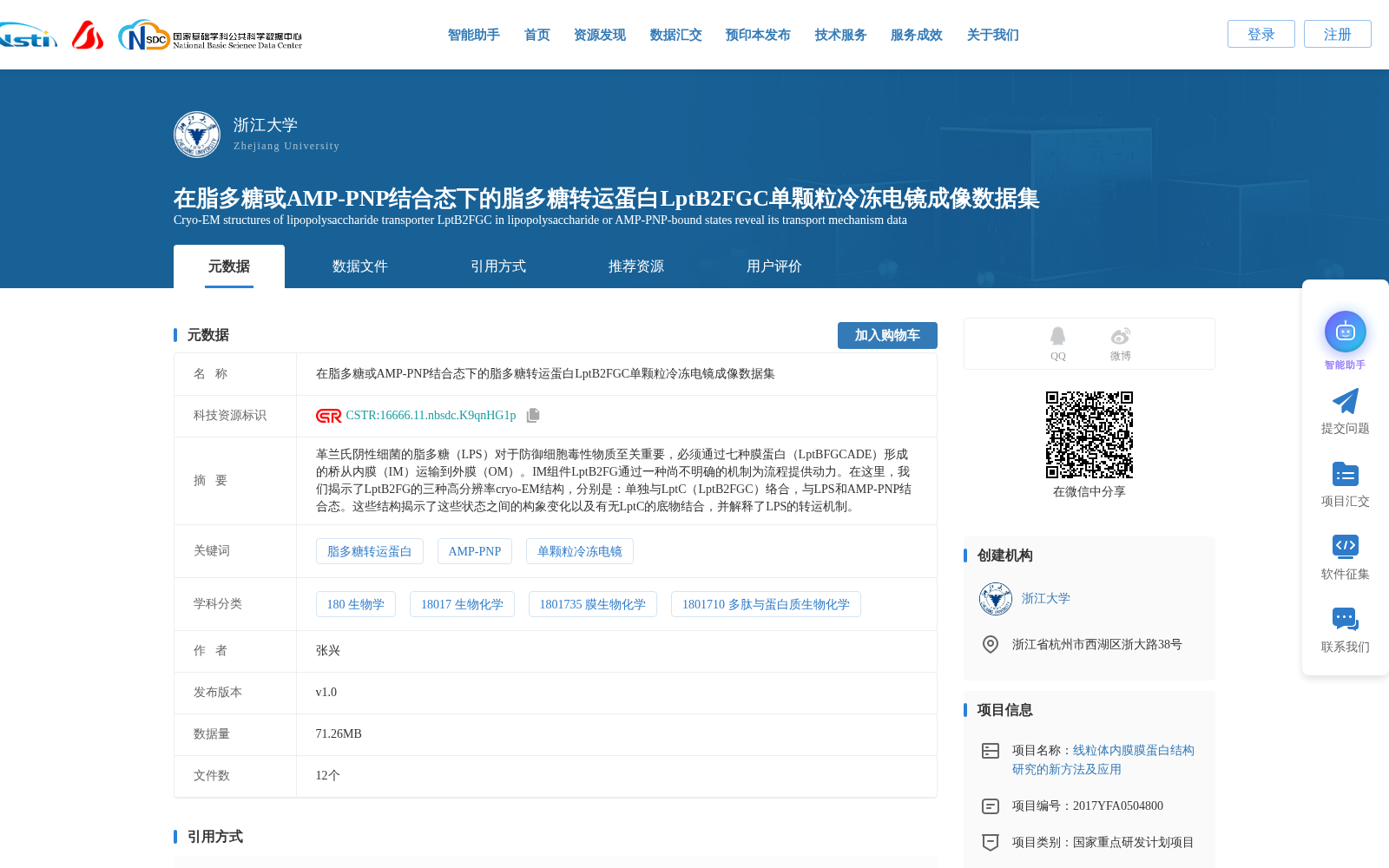Open the CSTR:16666.11.nbsdc.K9qnHG1p link
The image size is (1389, 868).
coord(431,416)
